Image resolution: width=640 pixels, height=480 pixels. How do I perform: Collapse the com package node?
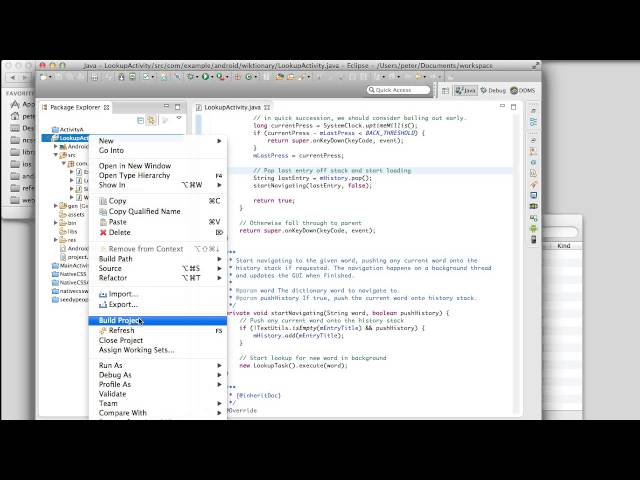tap(64, 163)
